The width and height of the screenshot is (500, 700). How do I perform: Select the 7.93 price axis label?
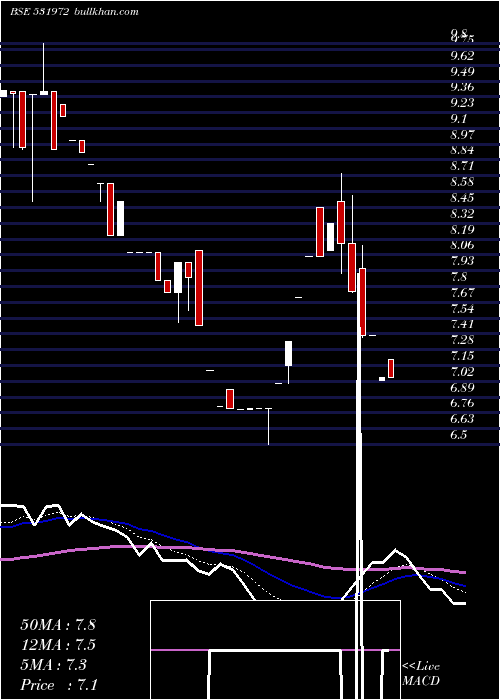[462, 261]
